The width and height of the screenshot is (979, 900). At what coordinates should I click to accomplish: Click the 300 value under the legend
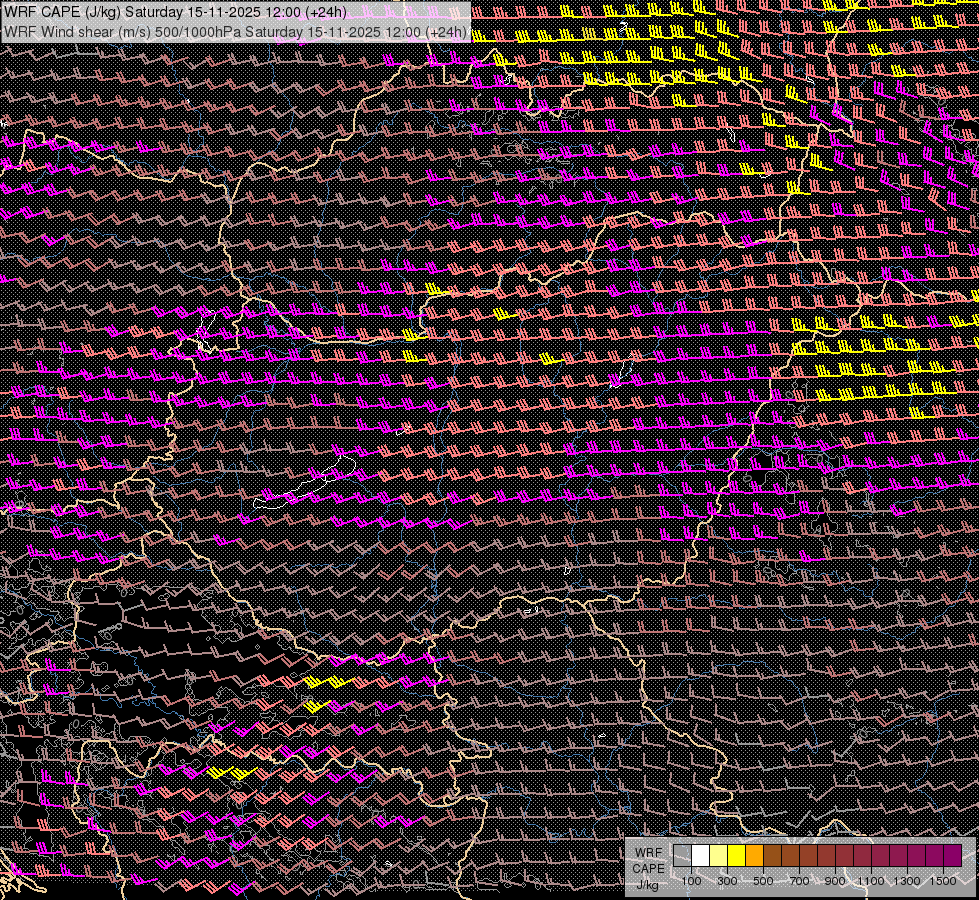click(727, 881)
